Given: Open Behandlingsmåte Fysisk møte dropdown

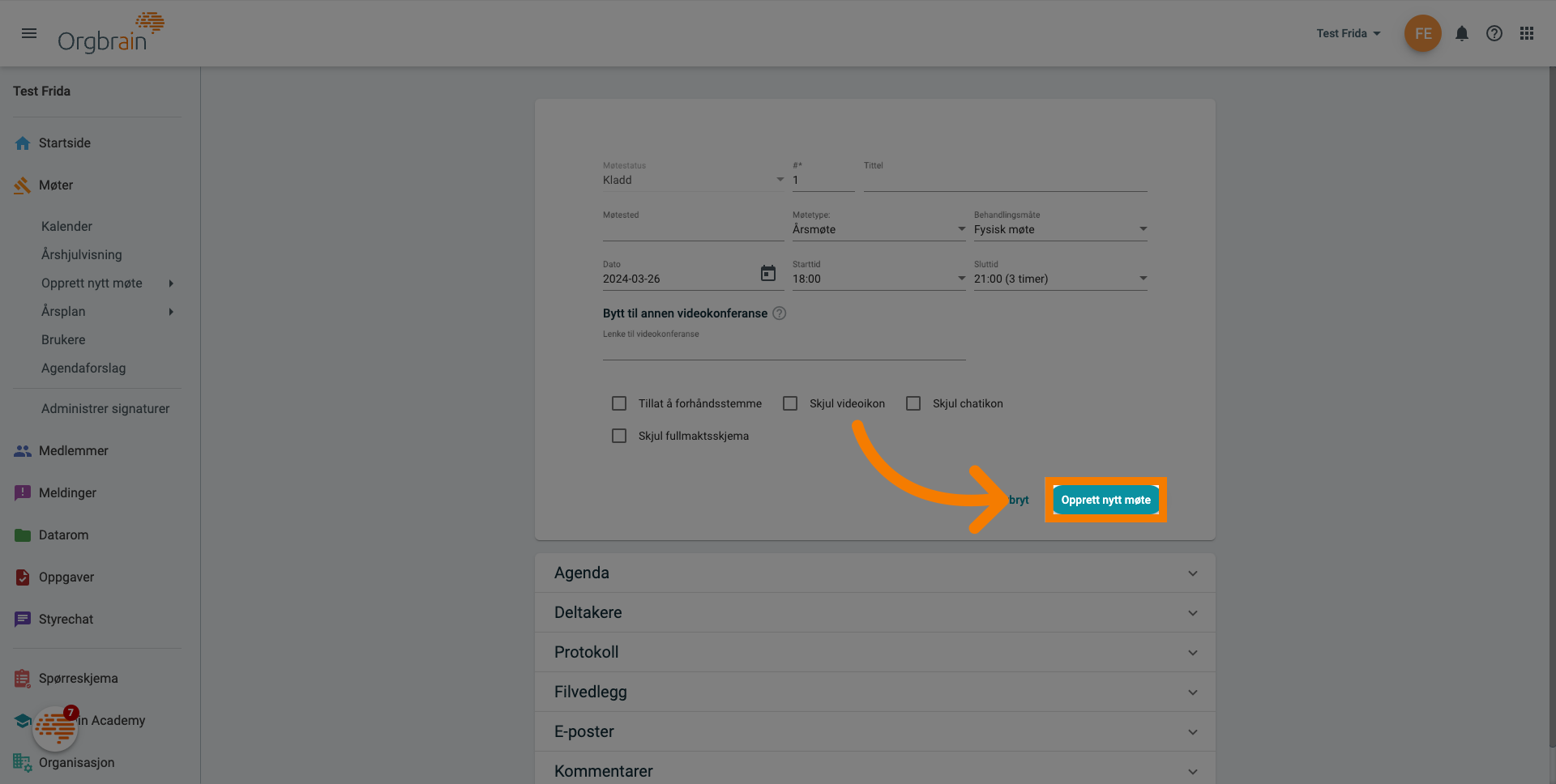Looking at the screenshot, I should (1061, 229).
